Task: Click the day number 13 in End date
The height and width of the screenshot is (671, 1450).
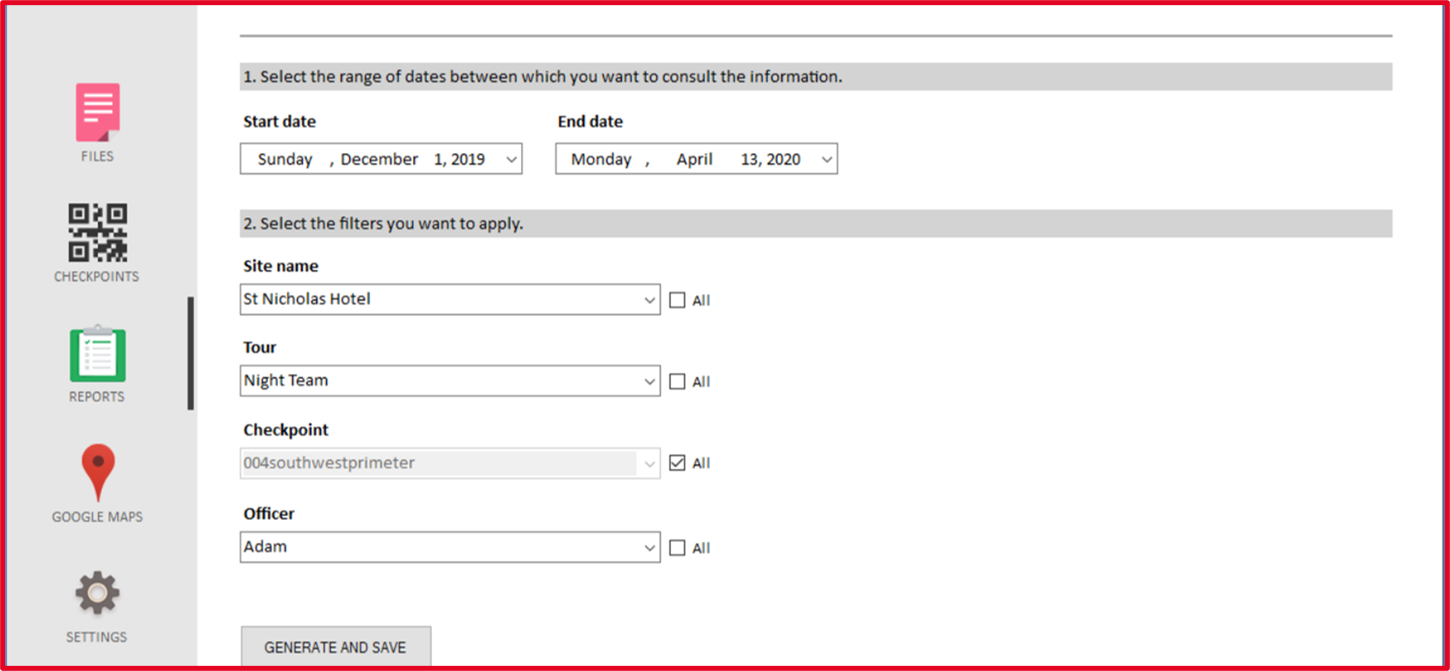Action: (750, 159)
